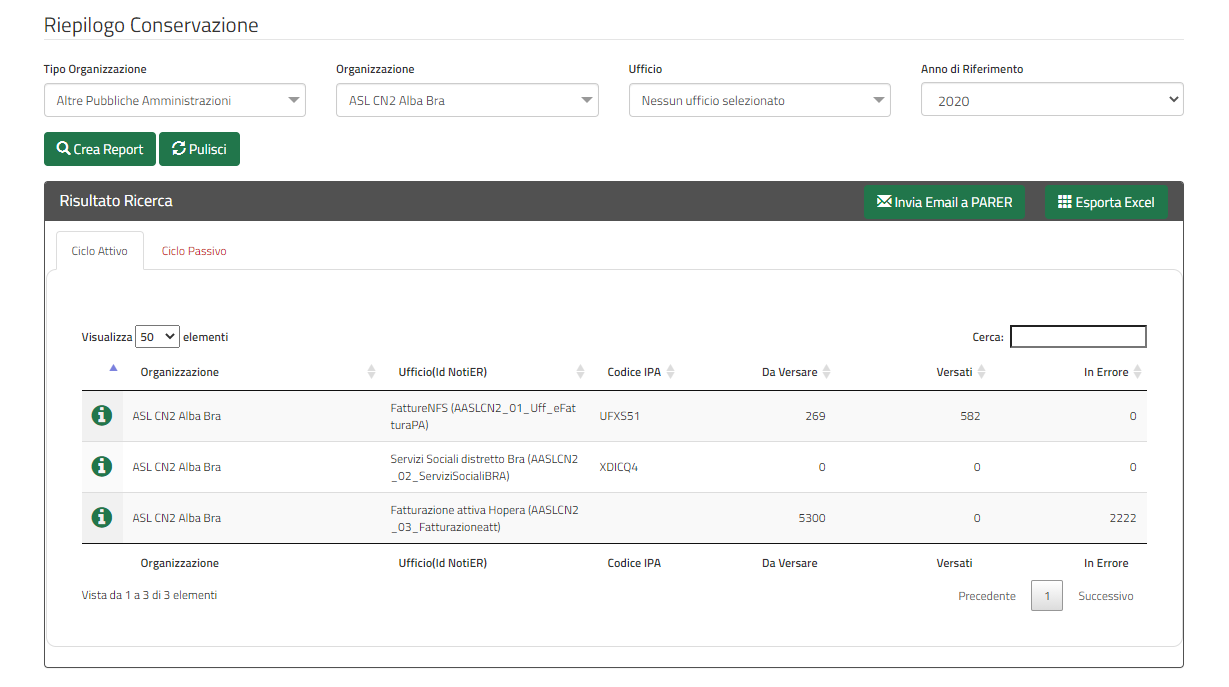Sort by Ufficio(Id NotiER) column arrows
The width and height of the screenshot is (1229, 687).
581,372
